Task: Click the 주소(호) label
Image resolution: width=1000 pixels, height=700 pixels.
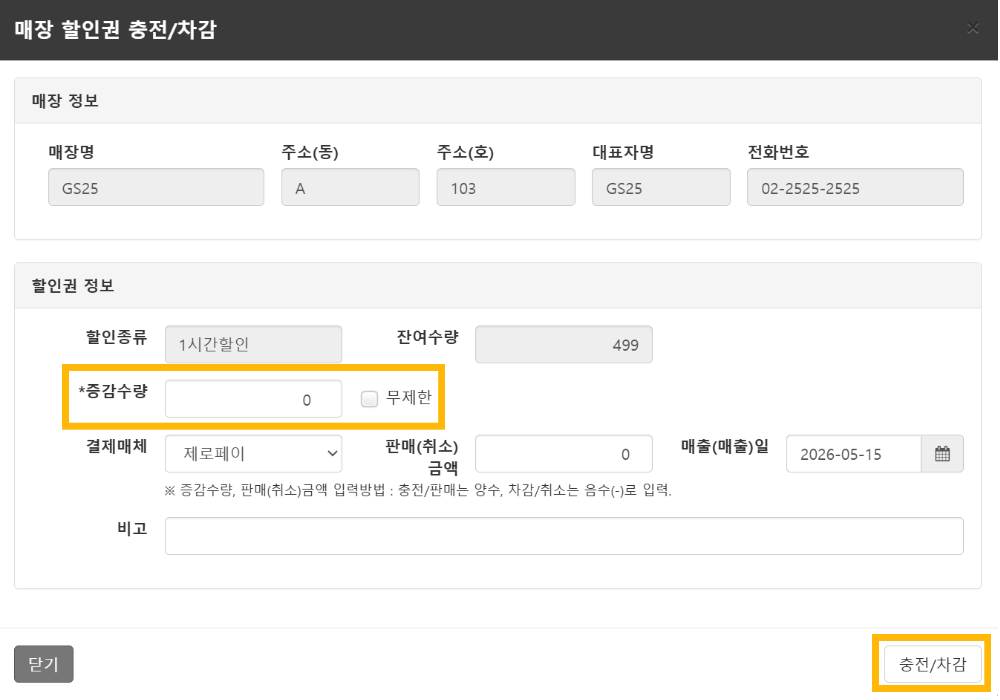Action: click(x=466, y=152)
